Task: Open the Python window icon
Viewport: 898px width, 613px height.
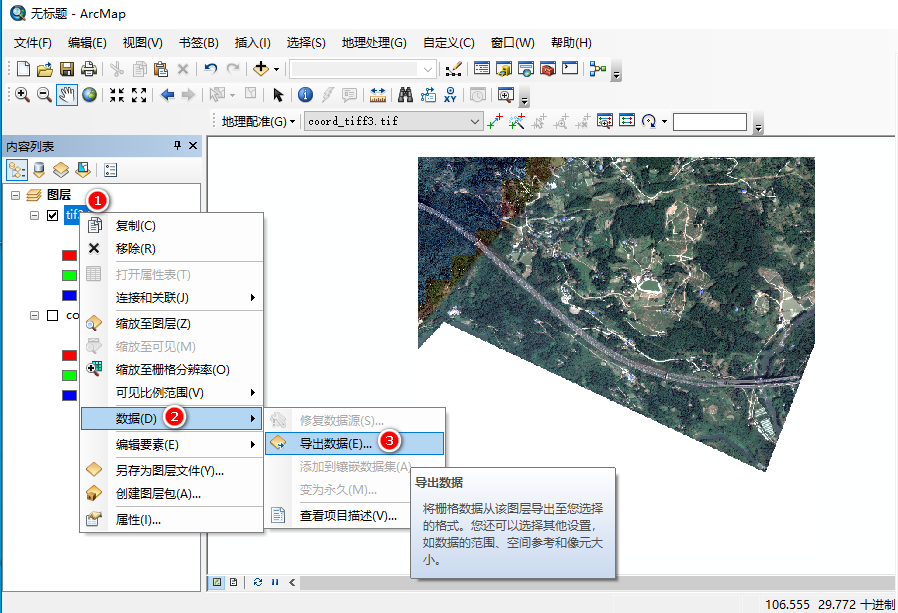Action: click(570, 69)
